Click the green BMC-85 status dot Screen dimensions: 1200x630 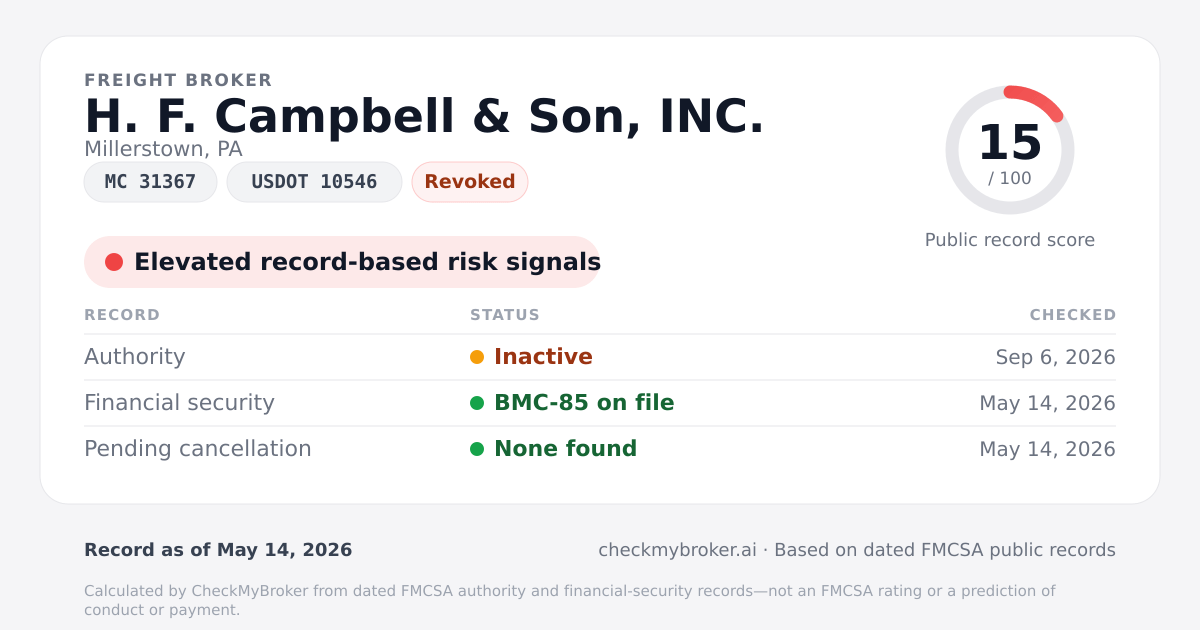(x=477, y=403)
